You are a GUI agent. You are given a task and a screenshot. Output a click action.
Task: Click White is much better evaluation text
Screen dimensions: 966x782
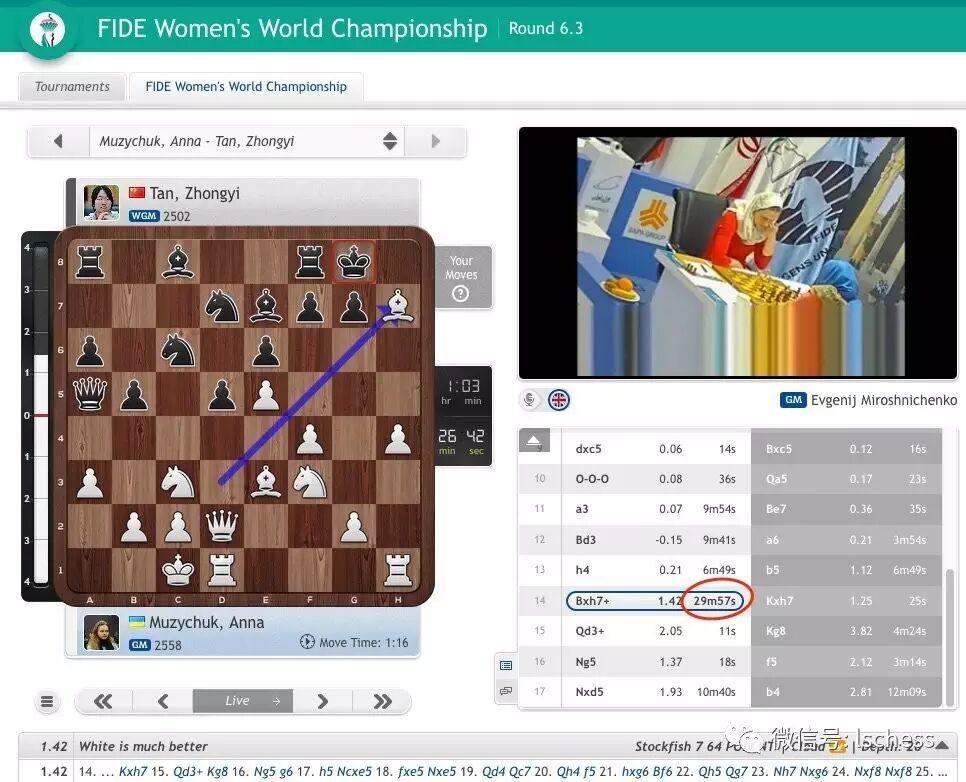143,746
